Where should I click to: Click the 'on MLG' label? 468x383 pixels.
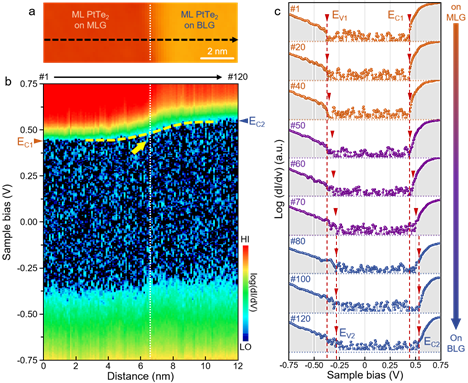click(x=456, y=12)
